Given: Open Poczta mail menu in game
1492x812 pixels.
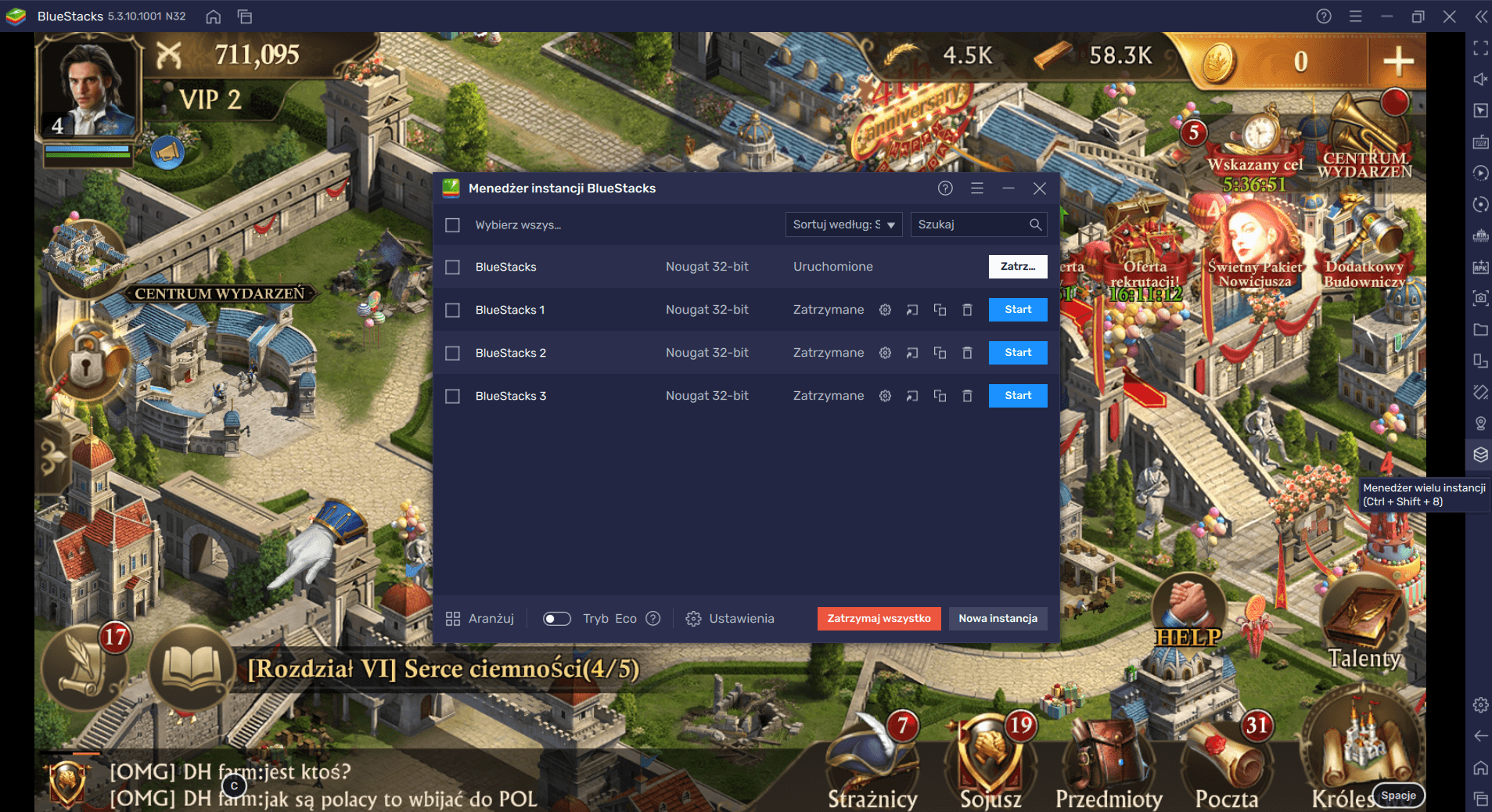Looking at the screenshot, I should pos(1227,763).
